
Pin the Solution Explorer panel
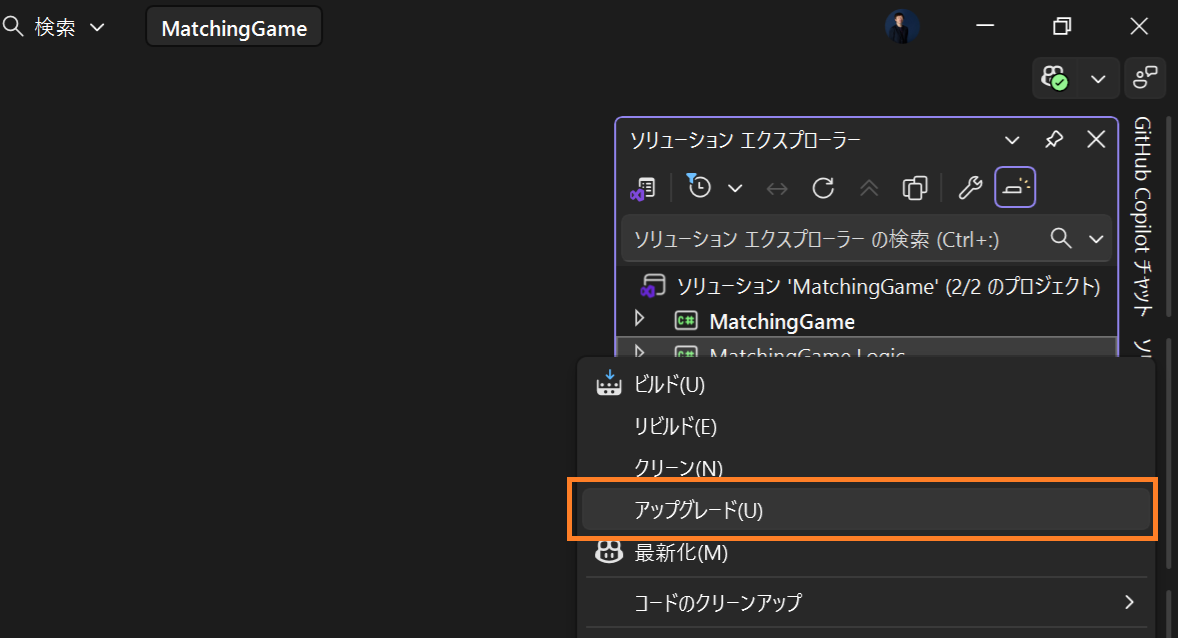tap(1053, 139)
